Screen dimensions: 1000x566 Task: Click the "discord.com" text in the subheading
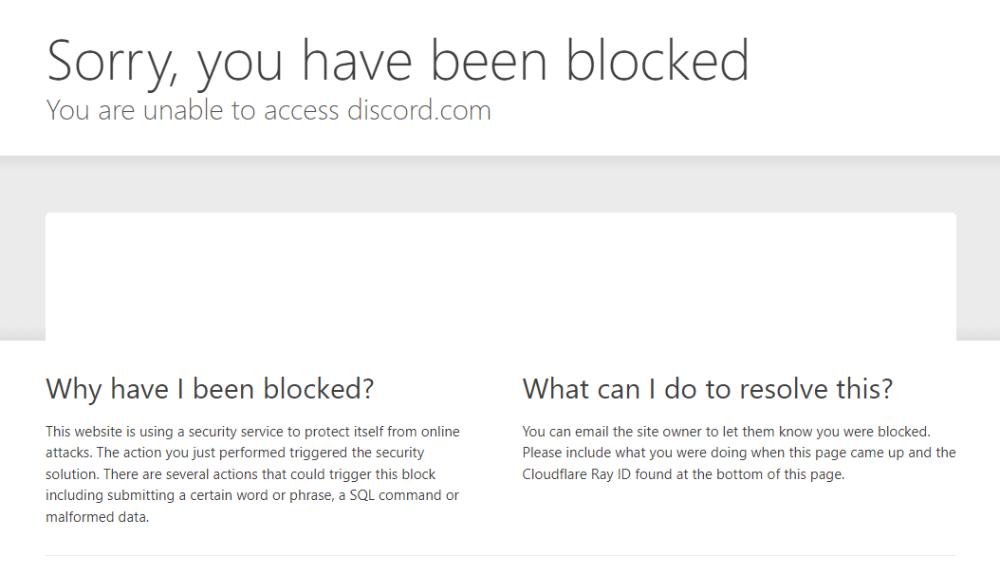419,110
